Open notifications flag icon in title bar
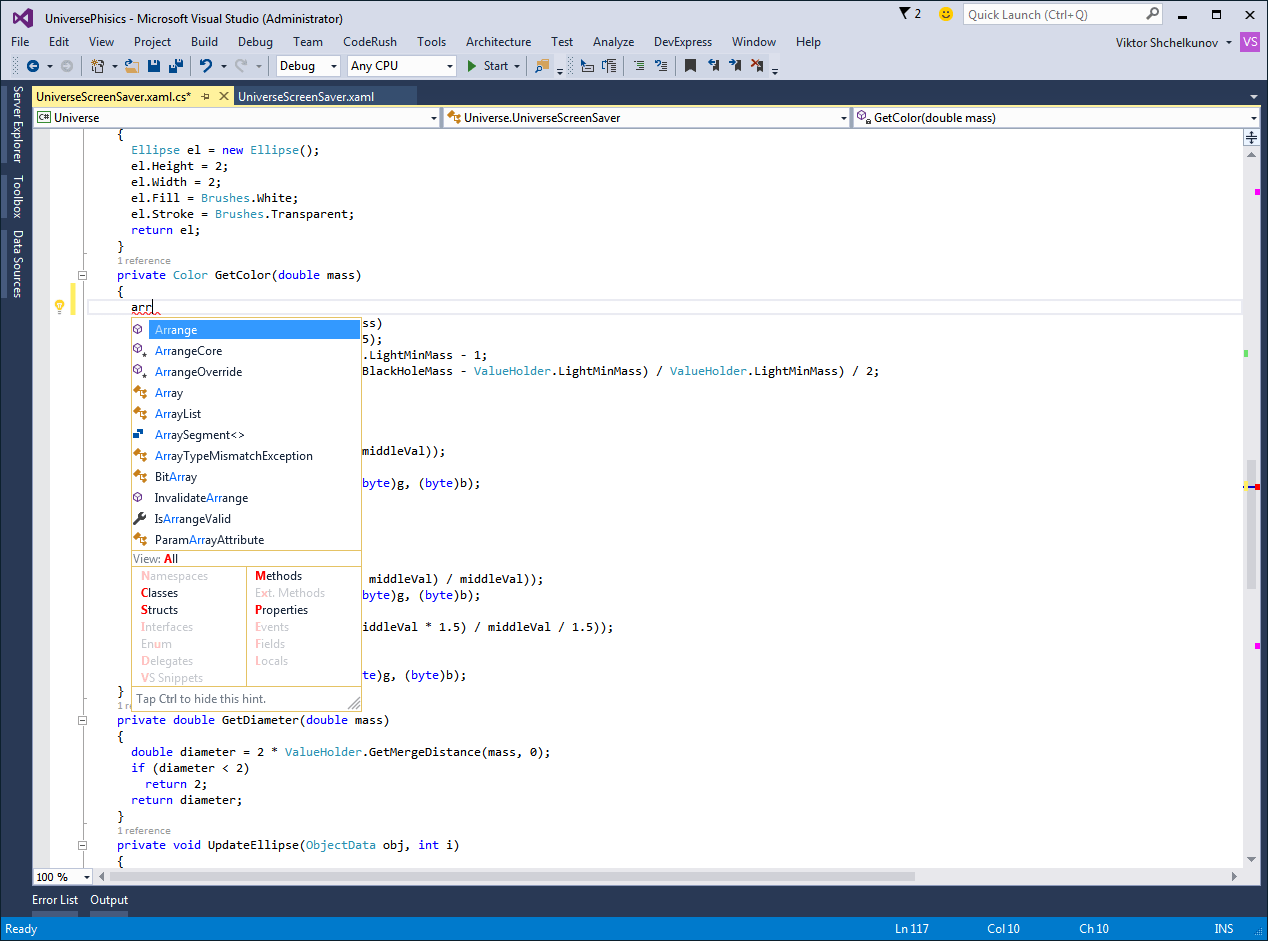 pos(905,14)
